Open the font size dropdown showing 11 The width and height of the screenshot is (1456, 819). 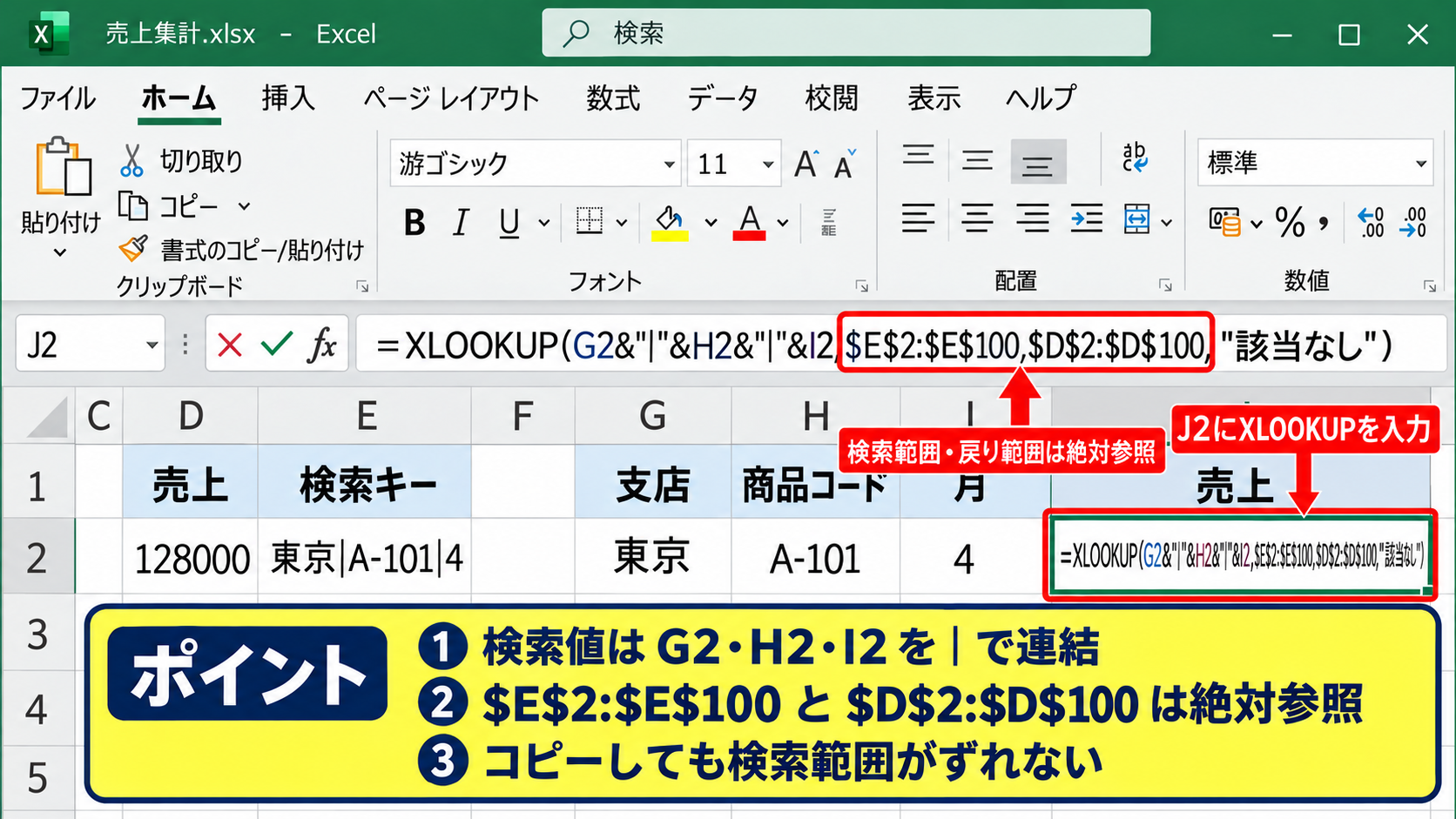(767, 164)
